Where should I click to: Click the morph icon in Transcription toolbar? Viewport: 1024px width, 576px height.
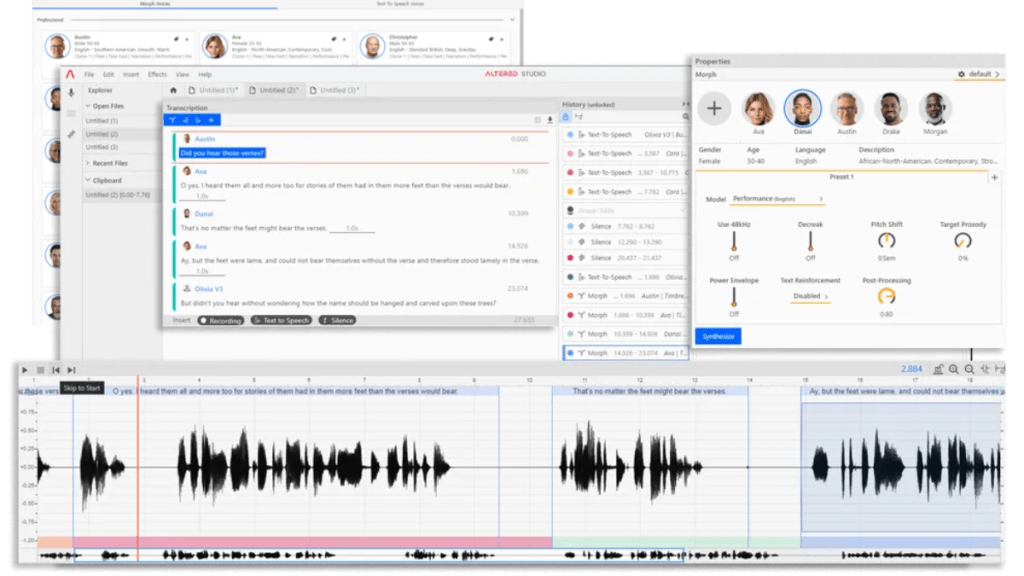[172, 120]
